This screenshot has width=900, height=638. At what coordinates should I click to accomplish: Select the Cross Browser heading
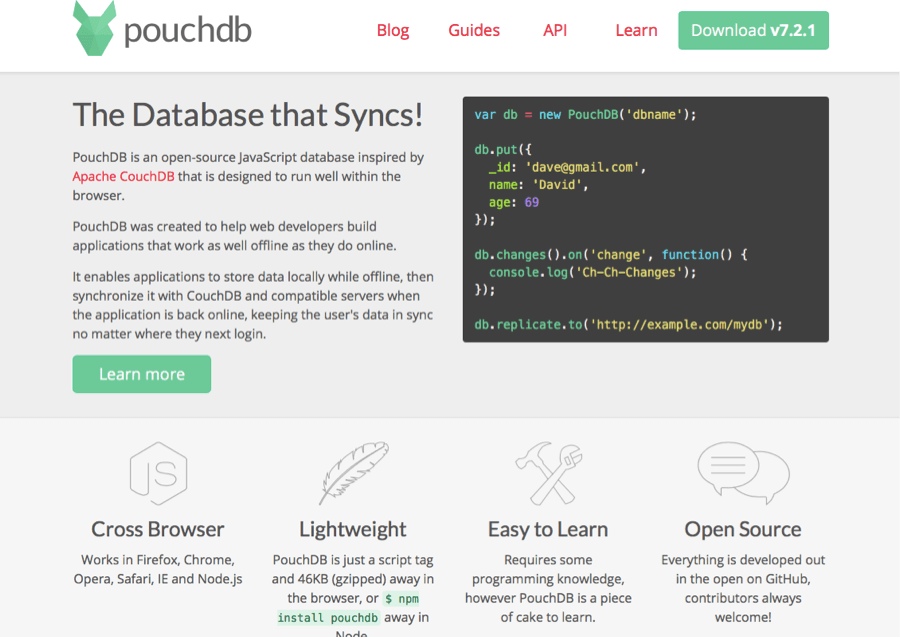coord(158,529)
